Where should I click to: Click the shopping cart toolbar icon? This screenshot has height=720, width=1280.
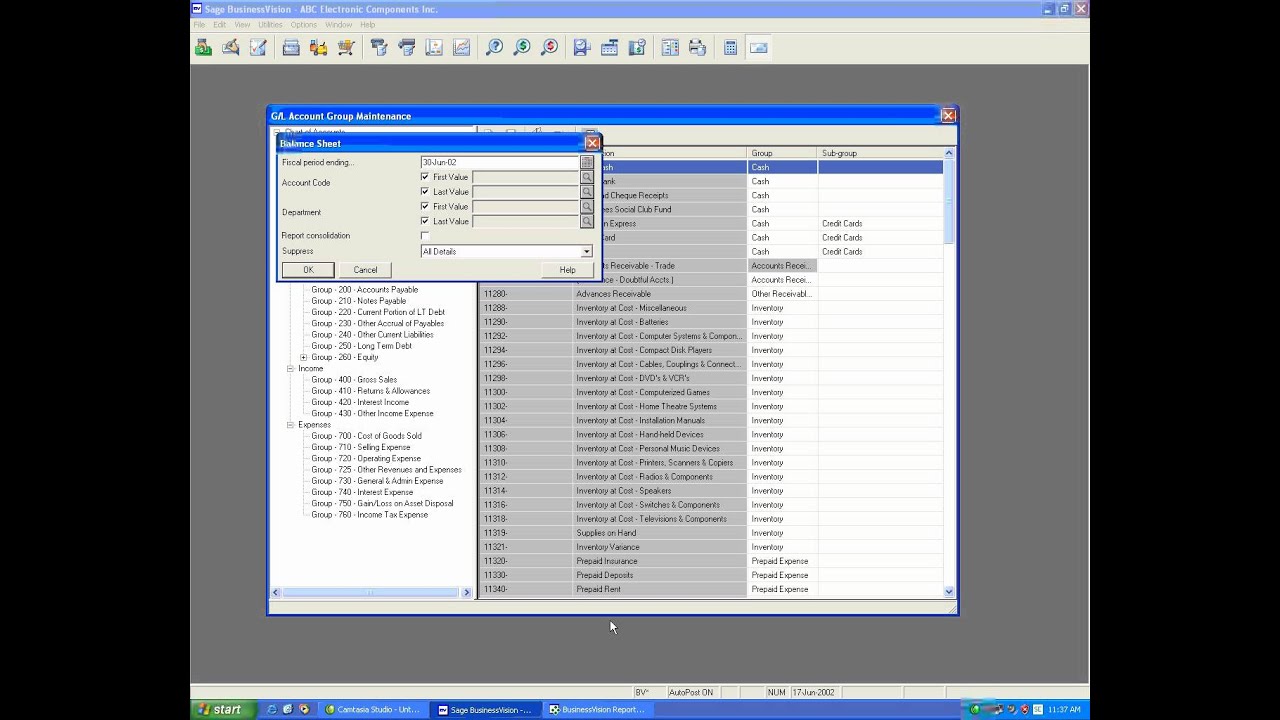point(347,47)
